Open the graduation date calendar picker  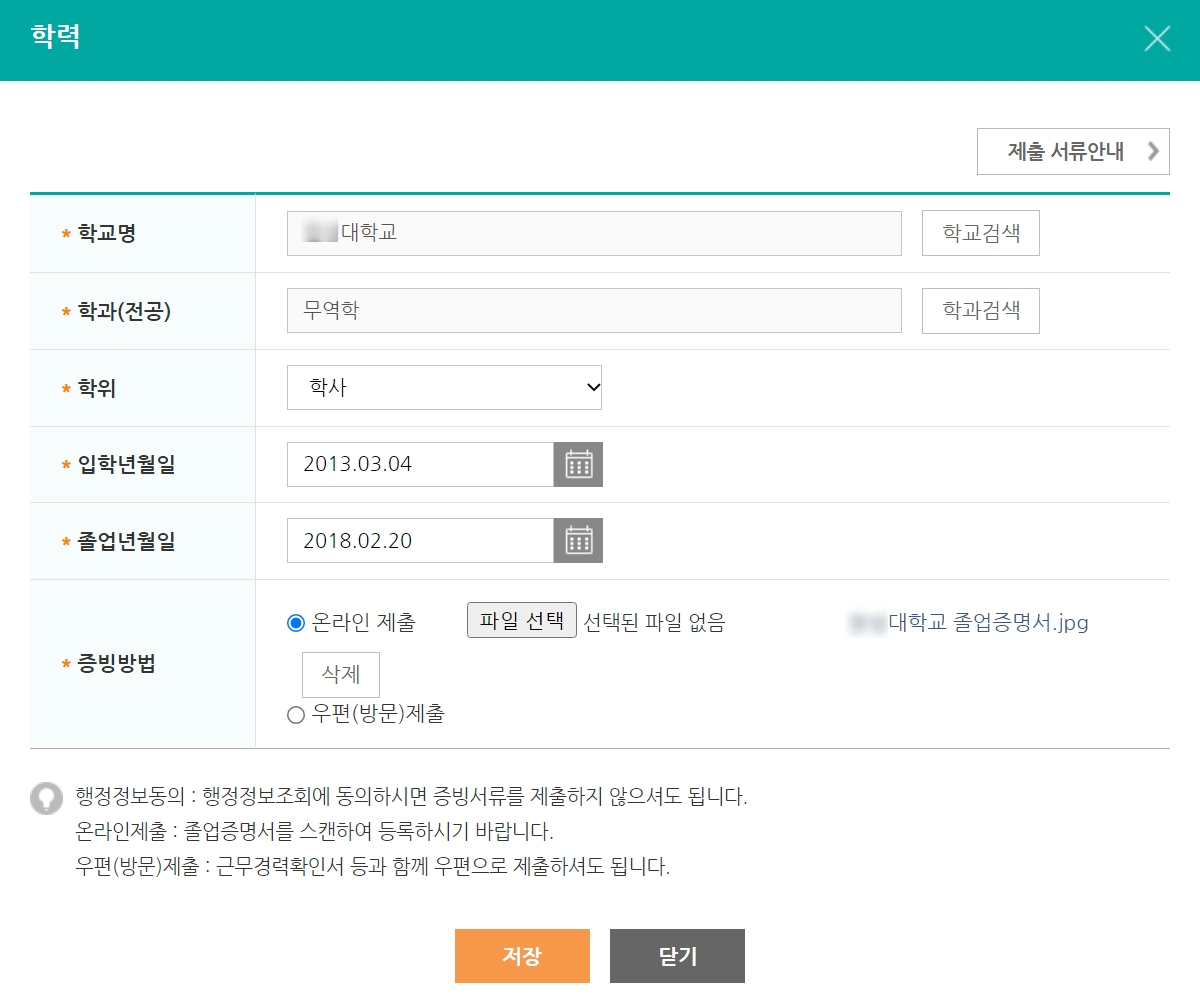(578, 541)
